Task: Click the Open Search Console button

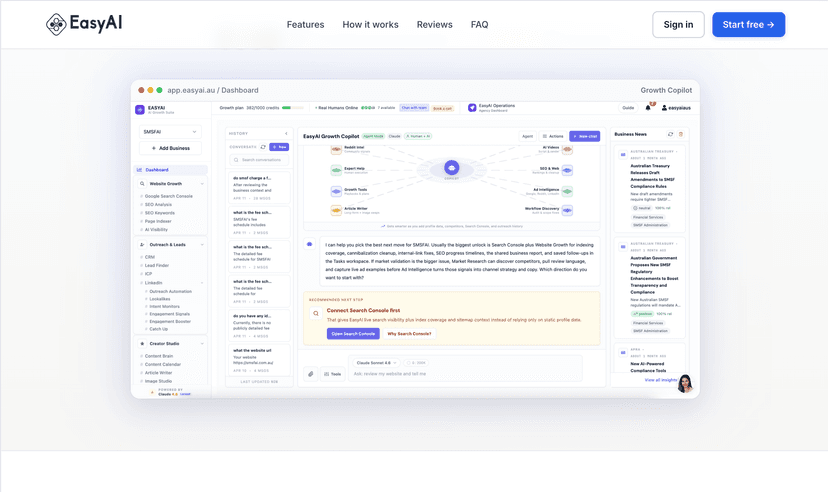Action: tap(353, 334)
